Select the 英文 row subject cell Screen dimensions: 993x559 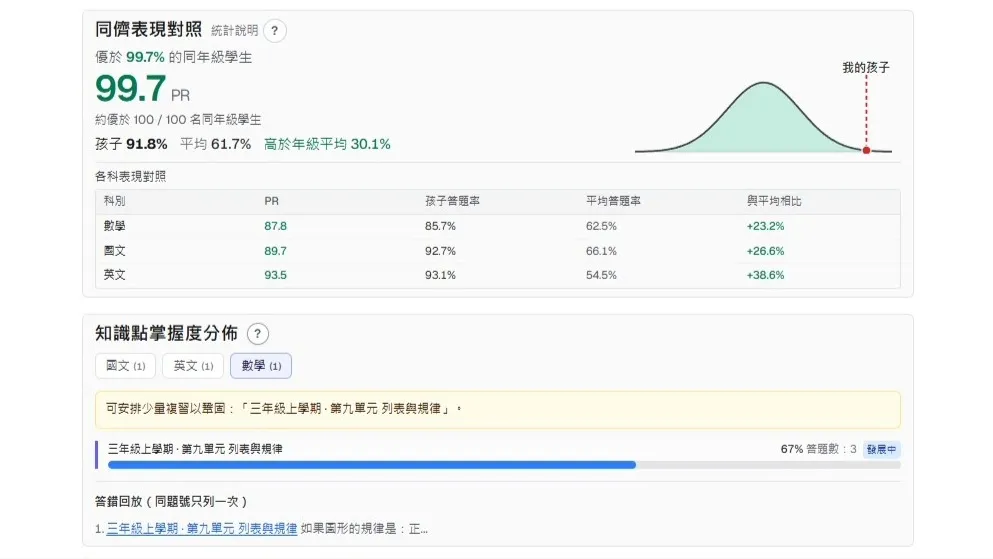115,275
